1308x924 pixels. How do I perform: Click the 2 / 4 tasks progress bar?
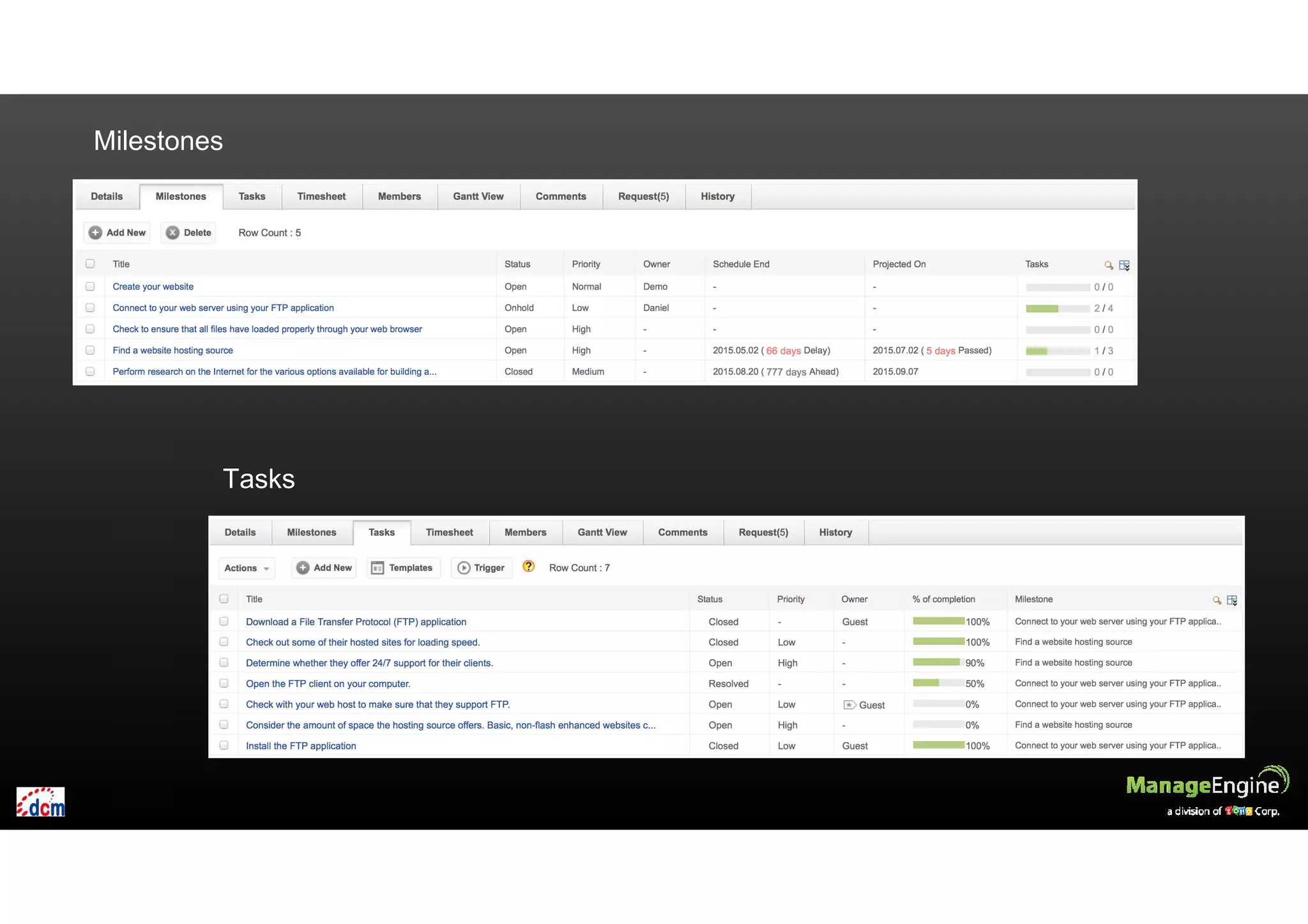point(1058,308)
